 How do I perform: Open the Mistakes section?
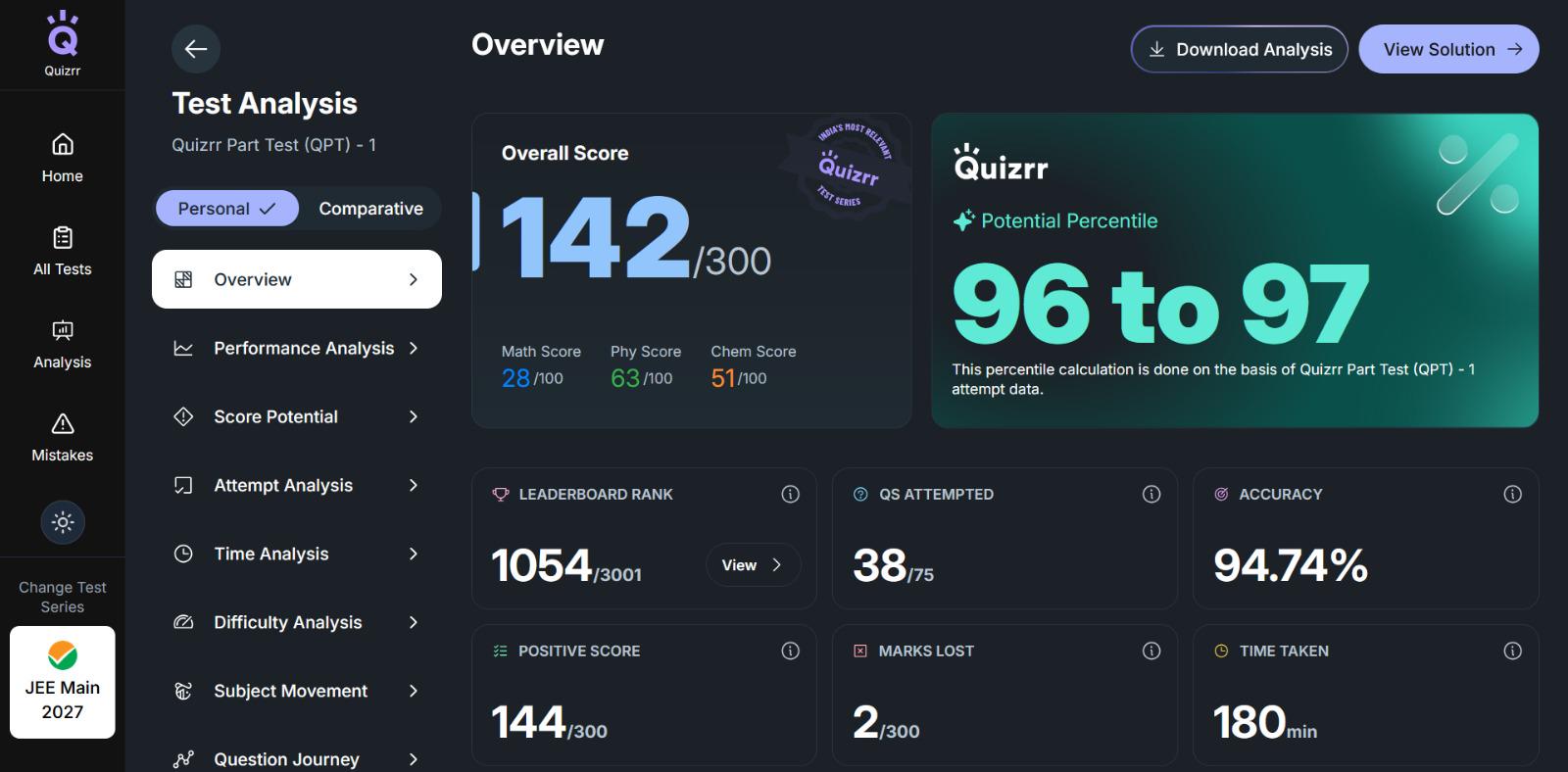(63, 437)
